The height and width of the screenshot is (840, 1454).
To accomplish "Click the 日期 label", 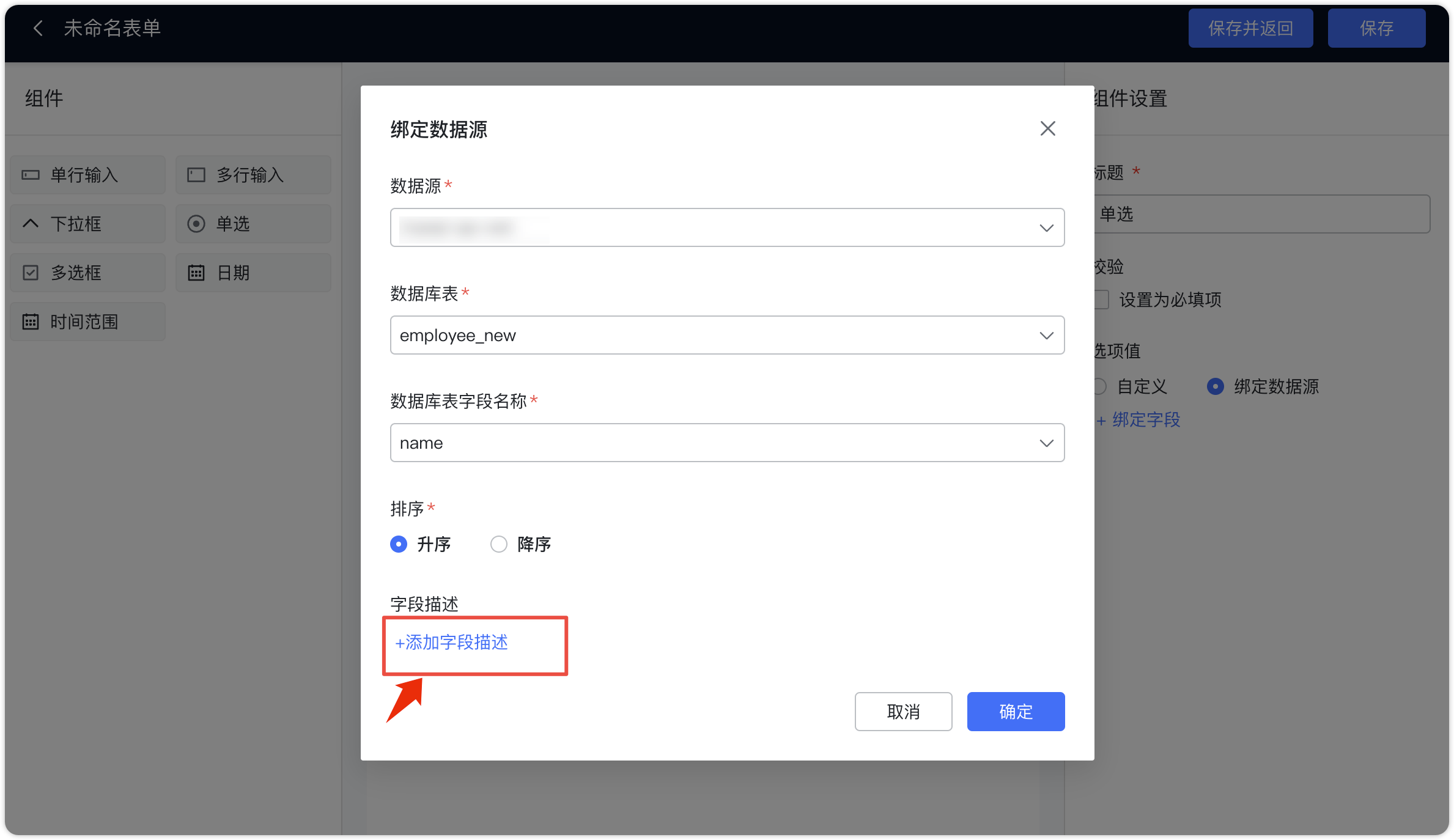I will (x=233, y=273).
